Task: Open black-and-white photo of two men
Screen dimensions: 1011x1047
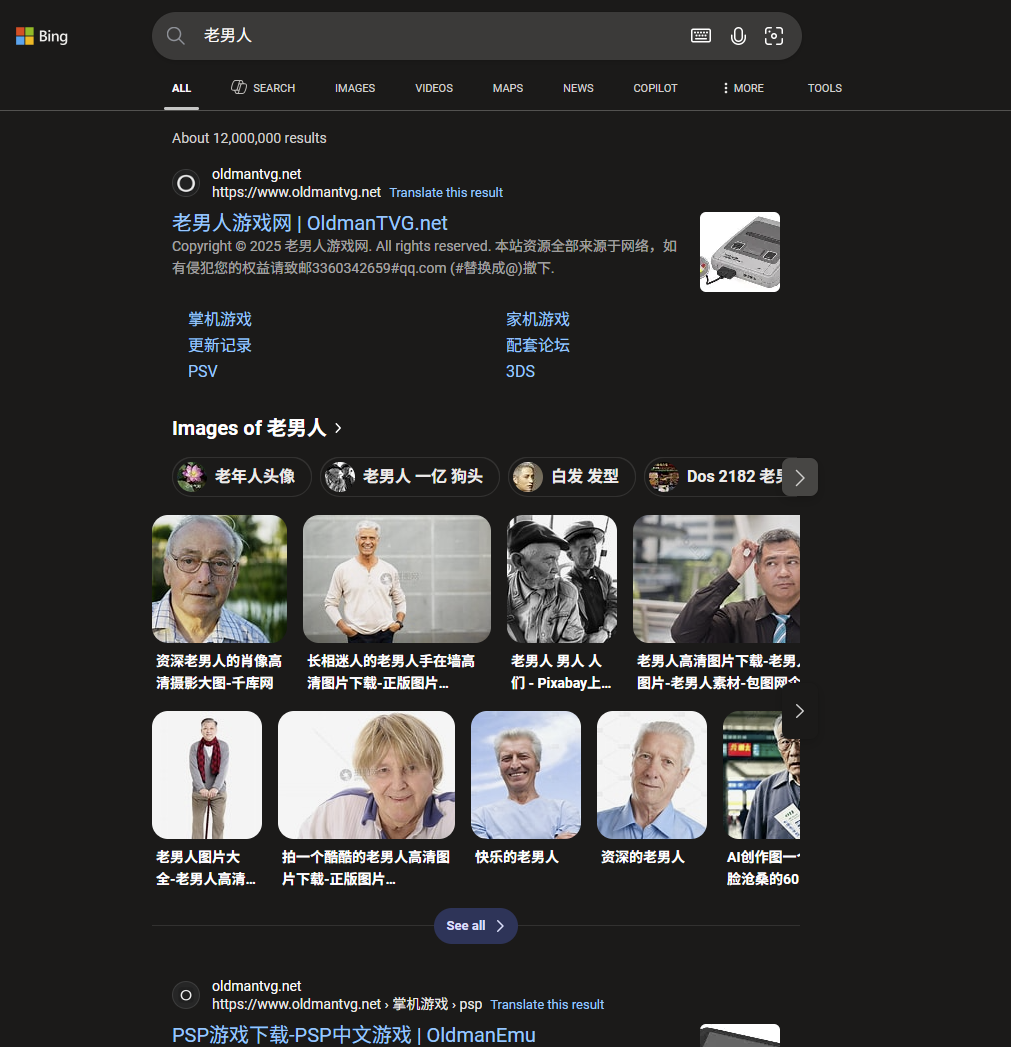Action: point(562,579)
